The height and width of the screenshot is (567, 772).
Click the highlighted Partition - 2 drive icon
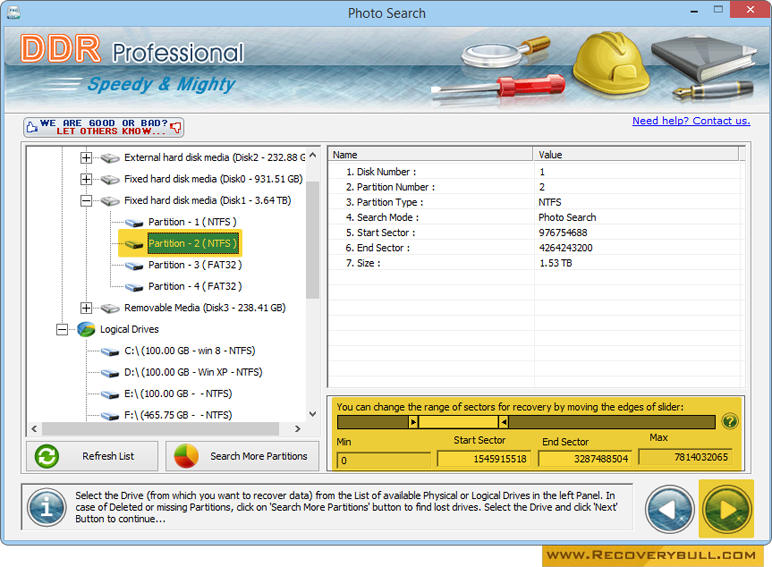(134, 244)
